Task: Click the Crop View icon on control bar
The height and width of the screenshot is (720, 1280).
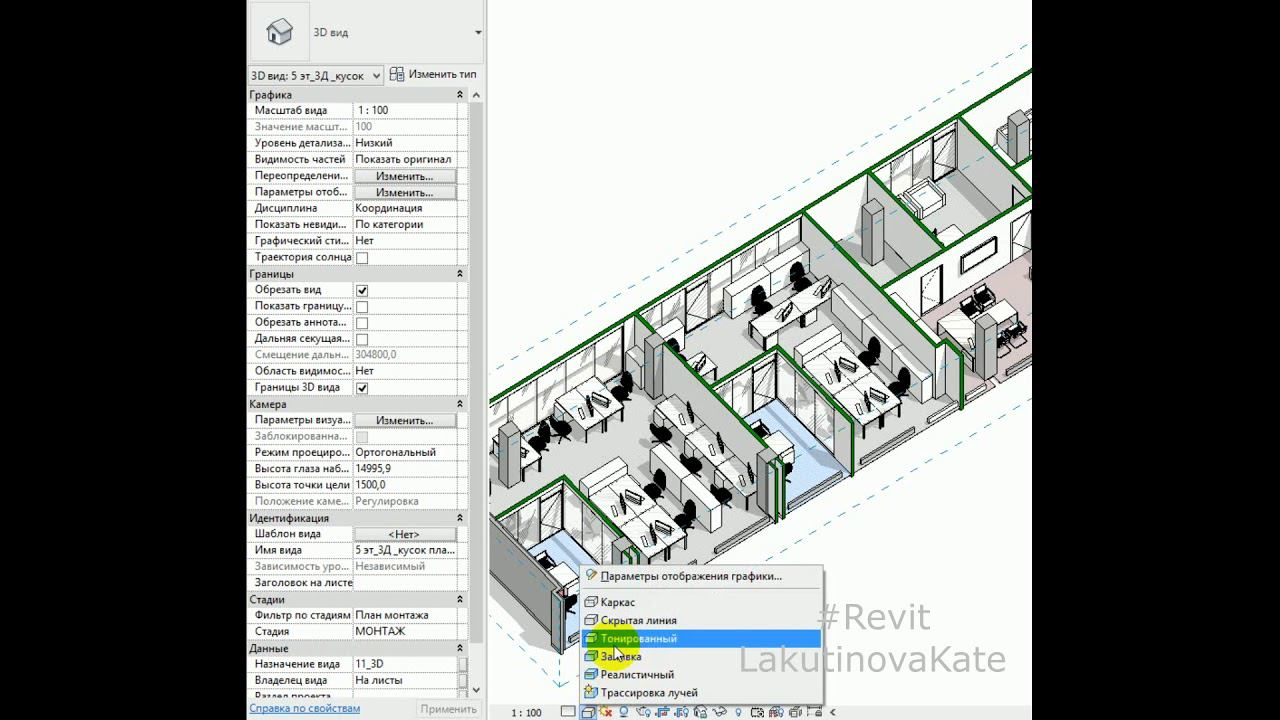Action: [x=662, y=712]
